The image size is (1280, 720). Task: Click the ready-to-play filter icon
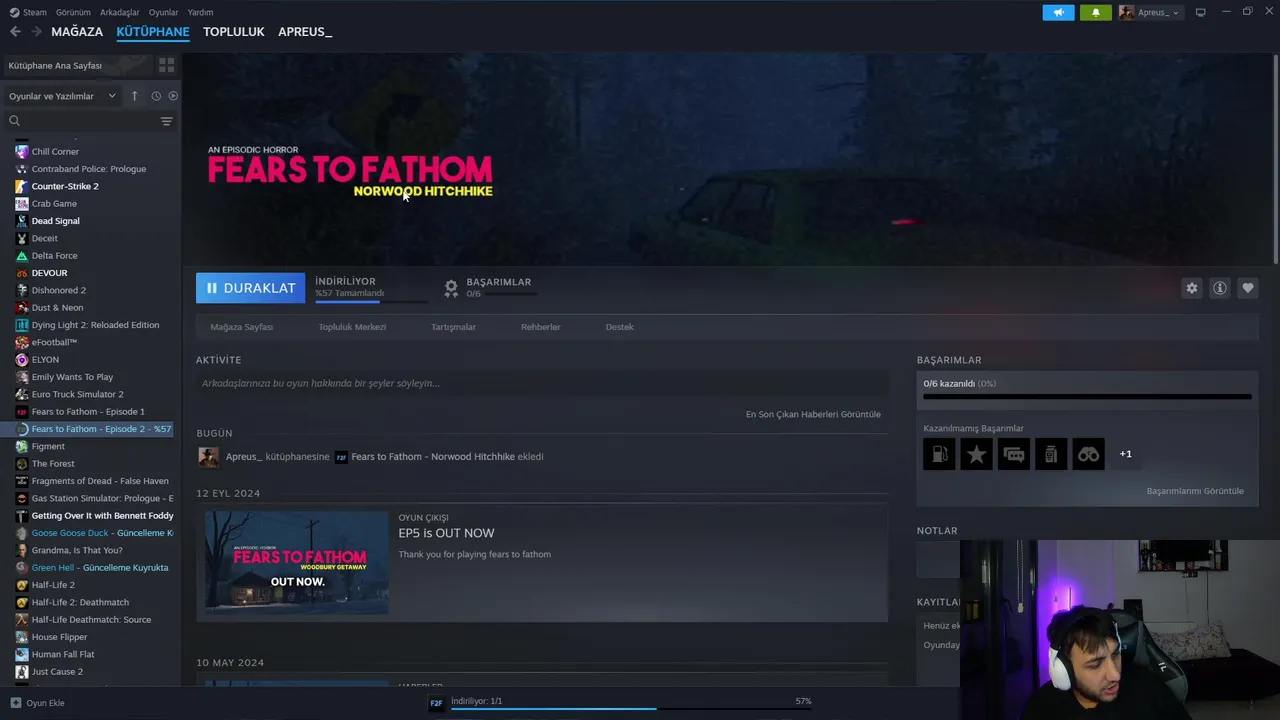point(173,96)
